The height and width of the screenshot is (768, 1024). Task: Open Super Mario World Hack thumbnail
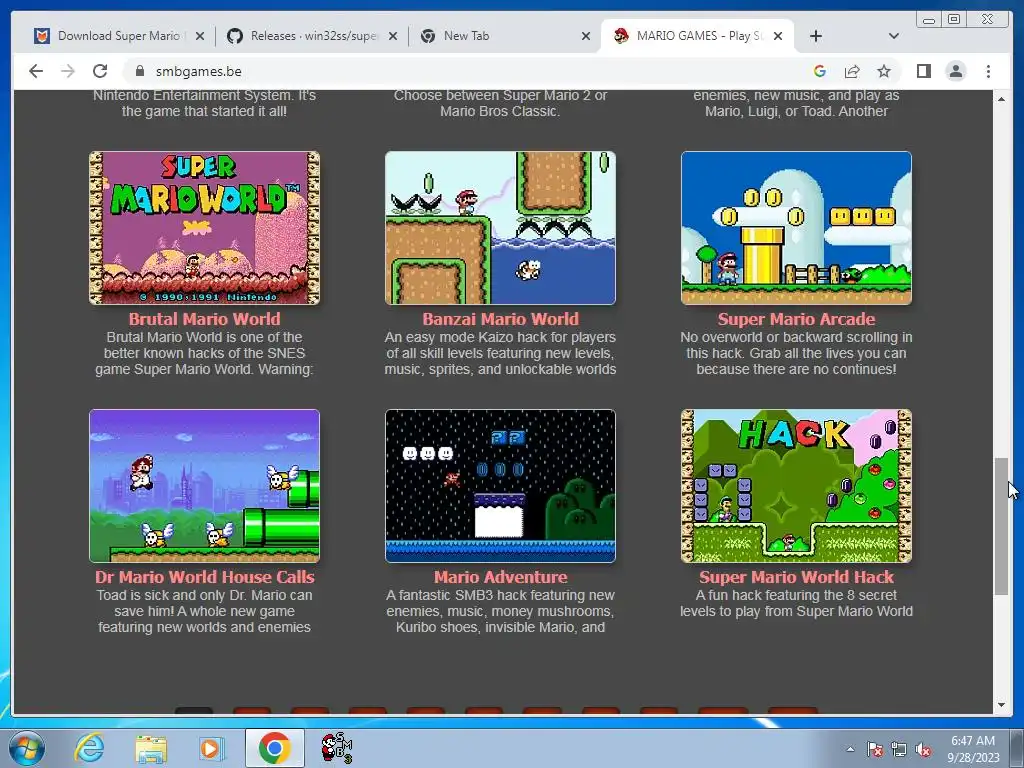point(796,486)
